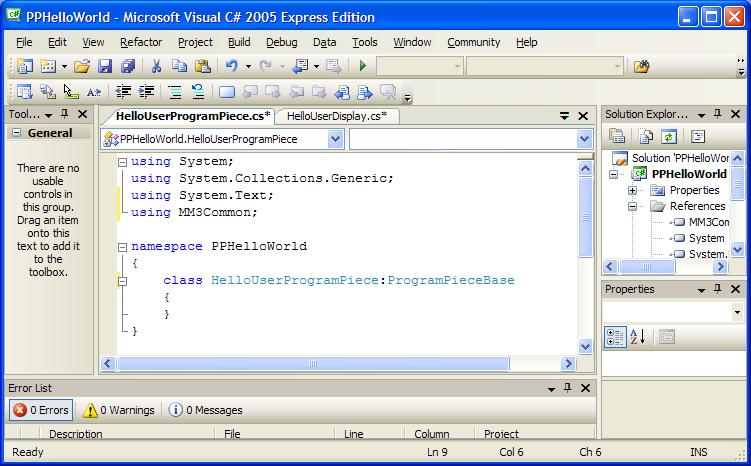The height and width of the screenshot is (466, 751).
Task: Toggle auto-hide pin on Properties panel
Action: [x=717, y=289]
